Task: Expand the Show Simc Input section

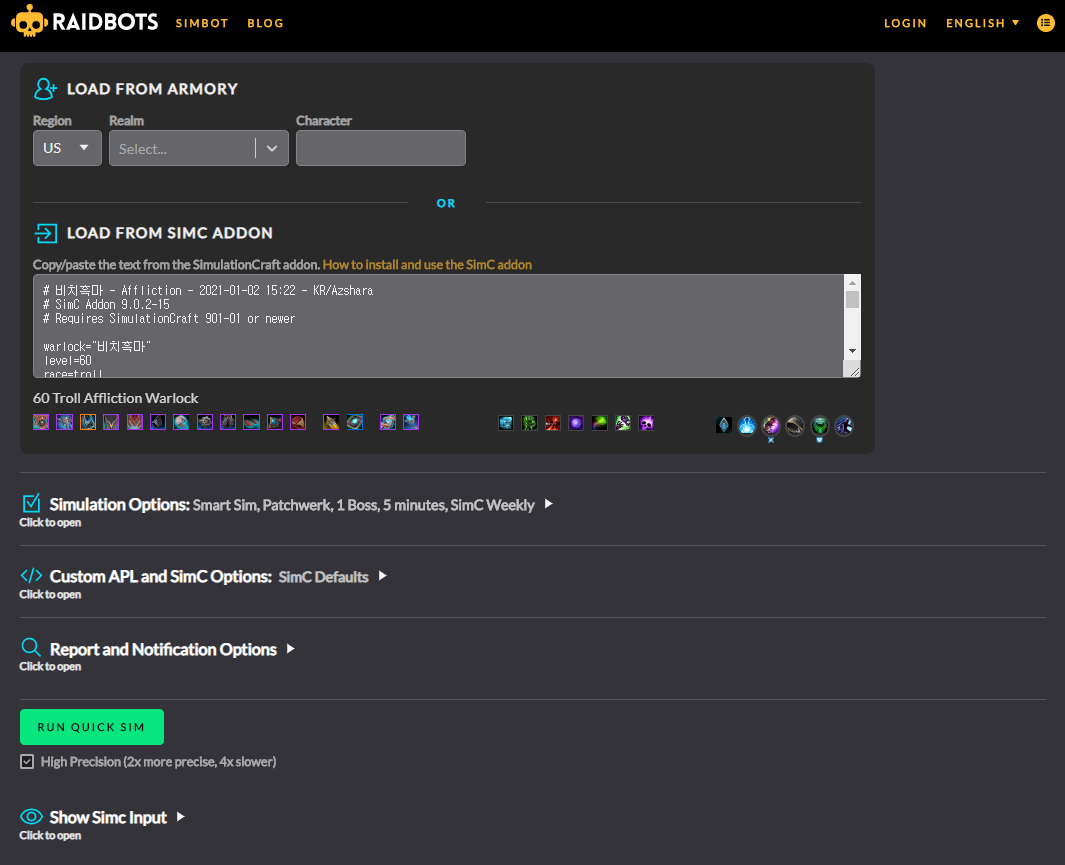Action: tap(103, 817)
